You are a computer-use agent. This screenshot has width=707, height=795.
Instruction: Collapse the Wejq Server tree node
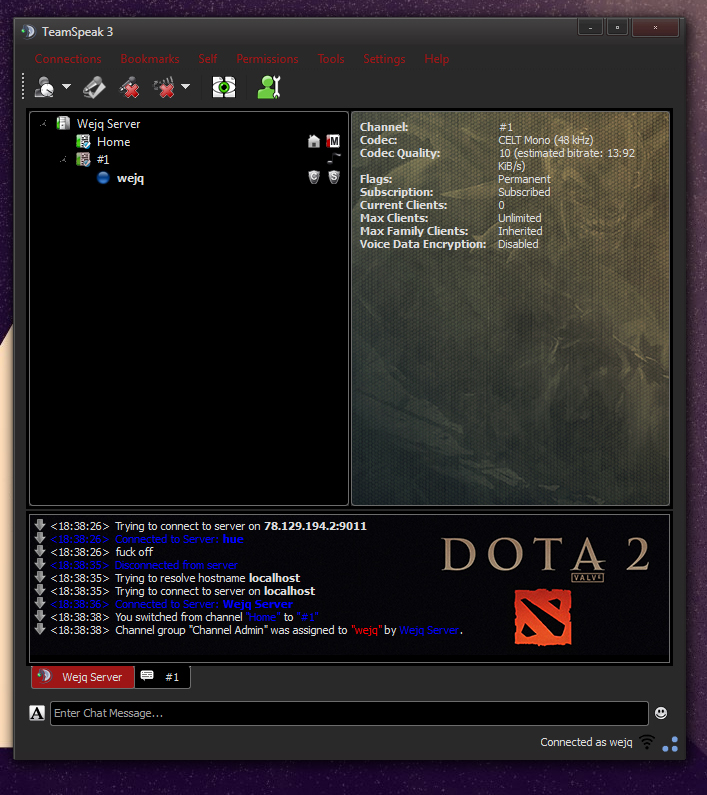[44, 123]
